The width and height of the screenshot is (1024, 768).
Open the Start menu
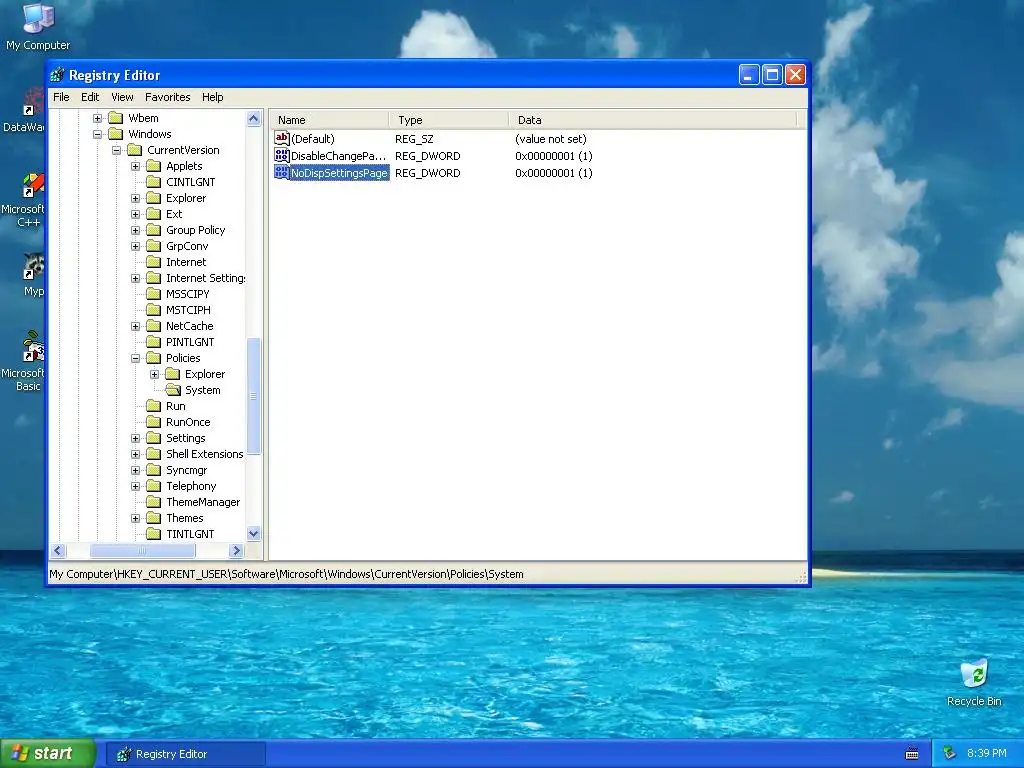tap(48, 754)
